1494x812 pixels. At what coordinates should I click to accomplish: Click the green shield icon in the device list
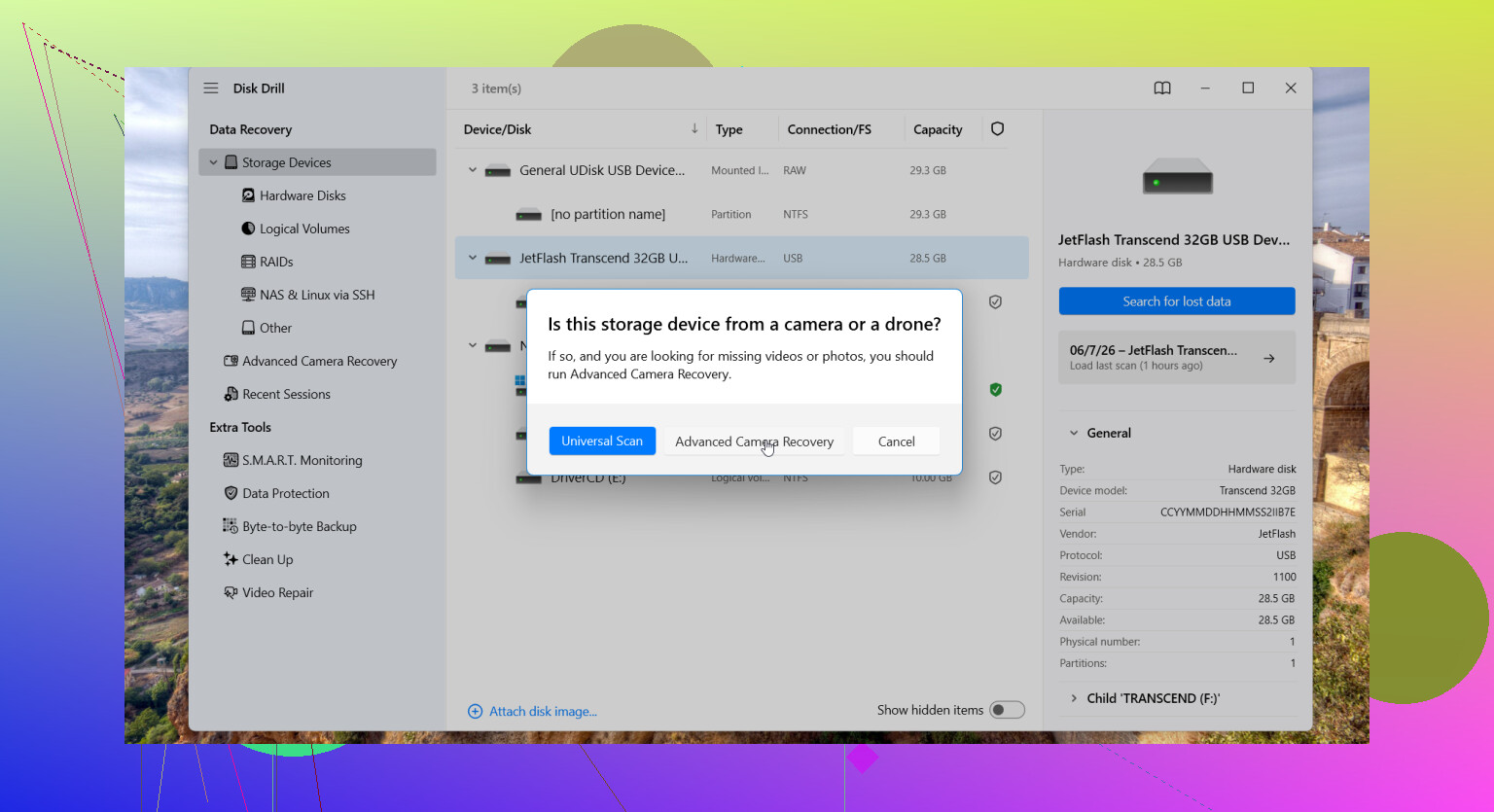click(x=995, y=390)
